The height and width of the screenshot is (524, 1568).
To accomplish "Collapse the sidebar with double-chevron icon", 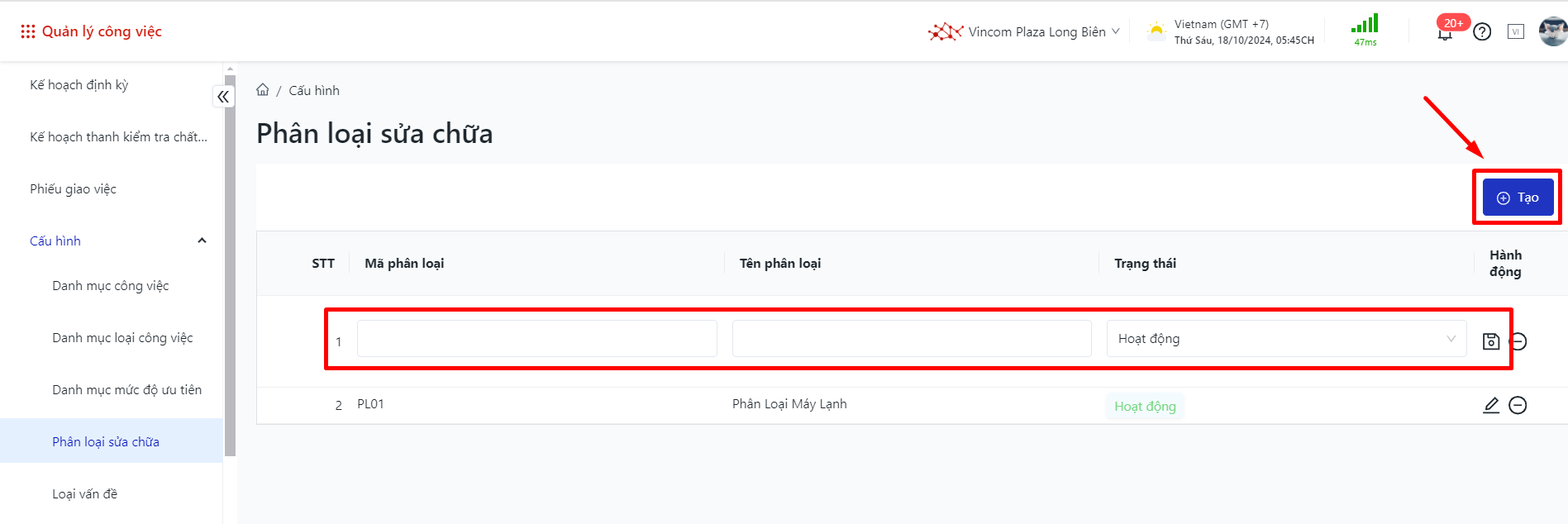I will tap(223, 97).
